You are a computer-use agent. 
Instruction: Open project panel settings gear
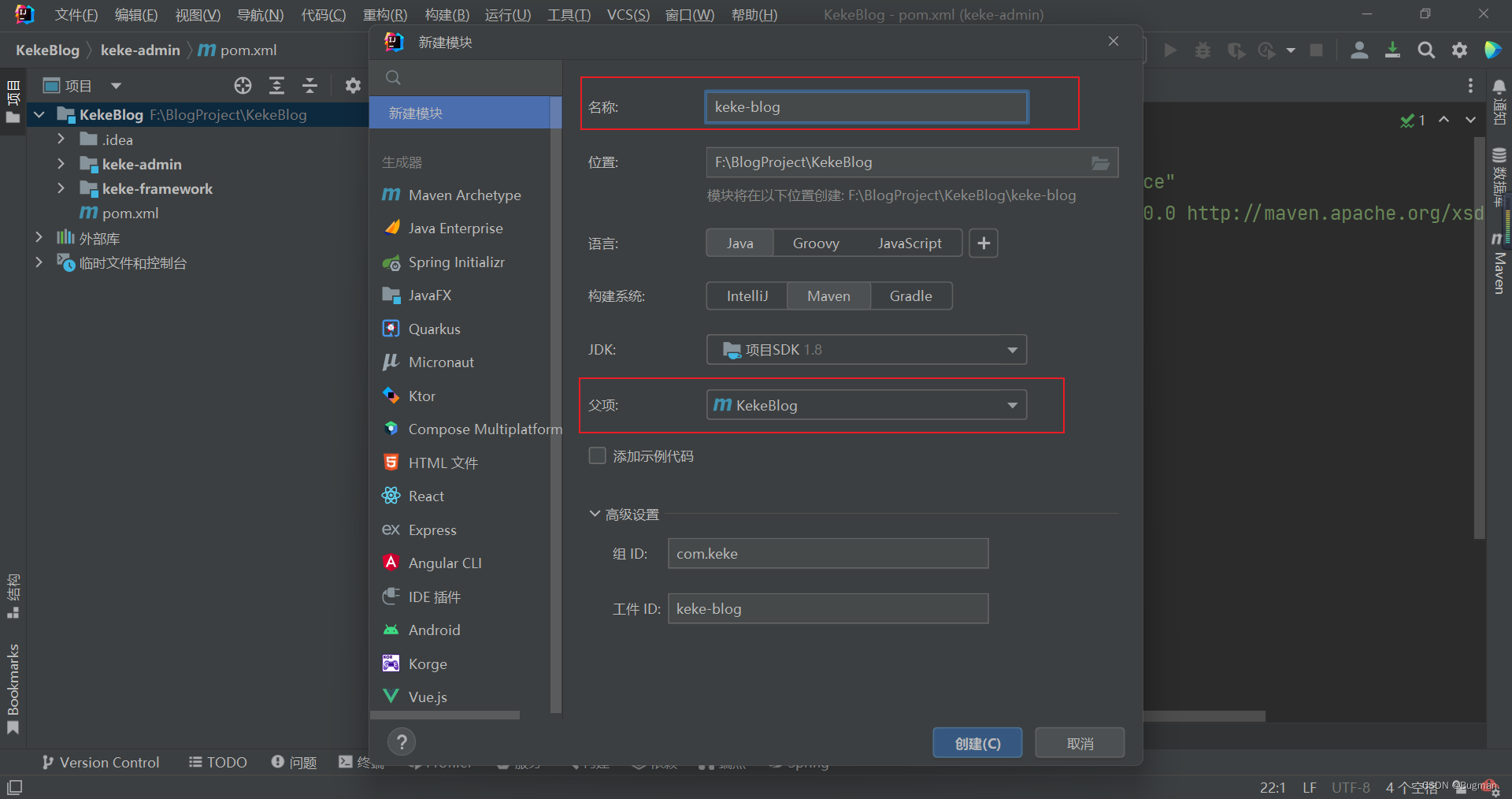point(353,86)
